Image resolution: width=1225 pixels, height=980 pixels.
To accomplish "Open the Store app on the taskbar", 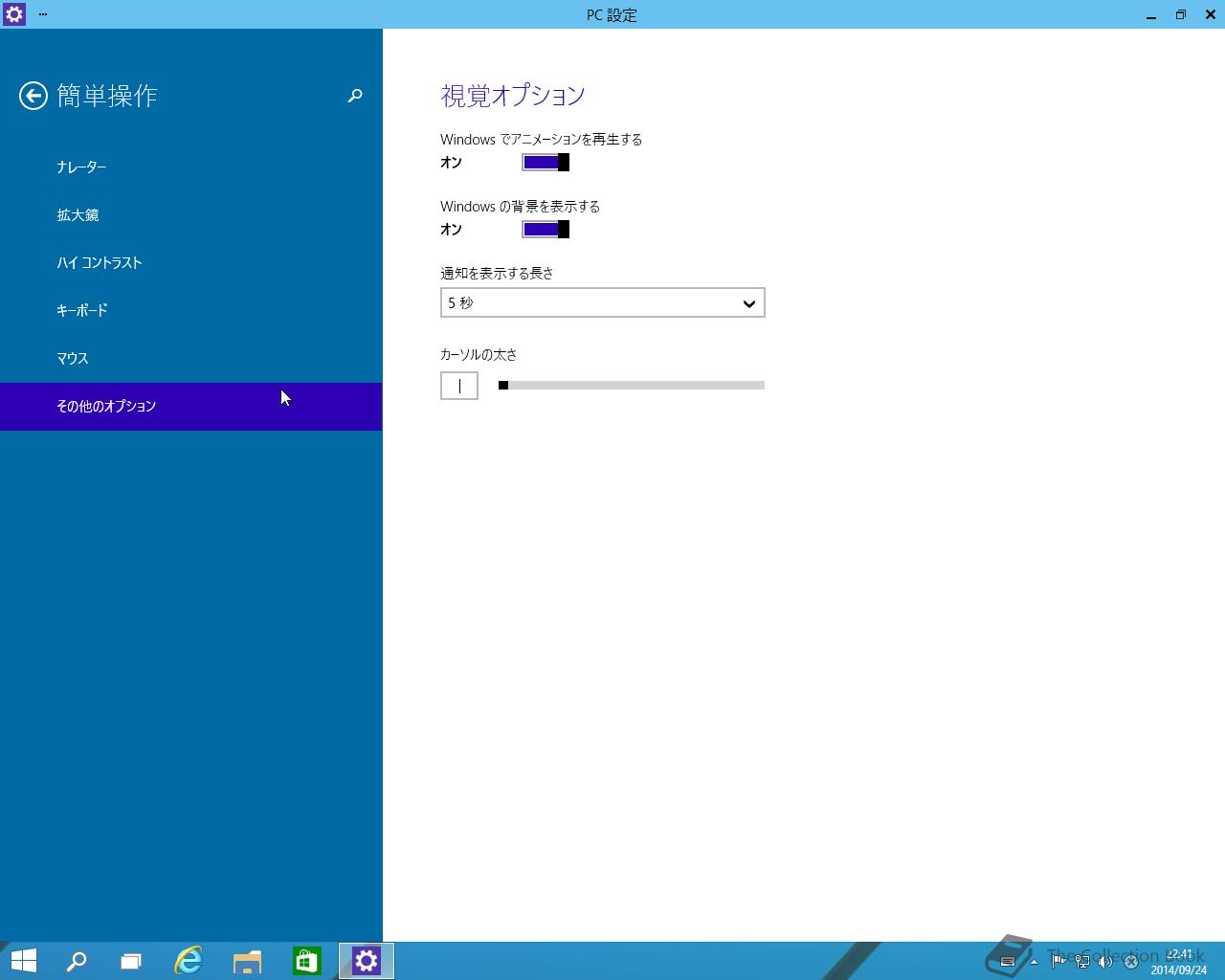I will [306, 961].
